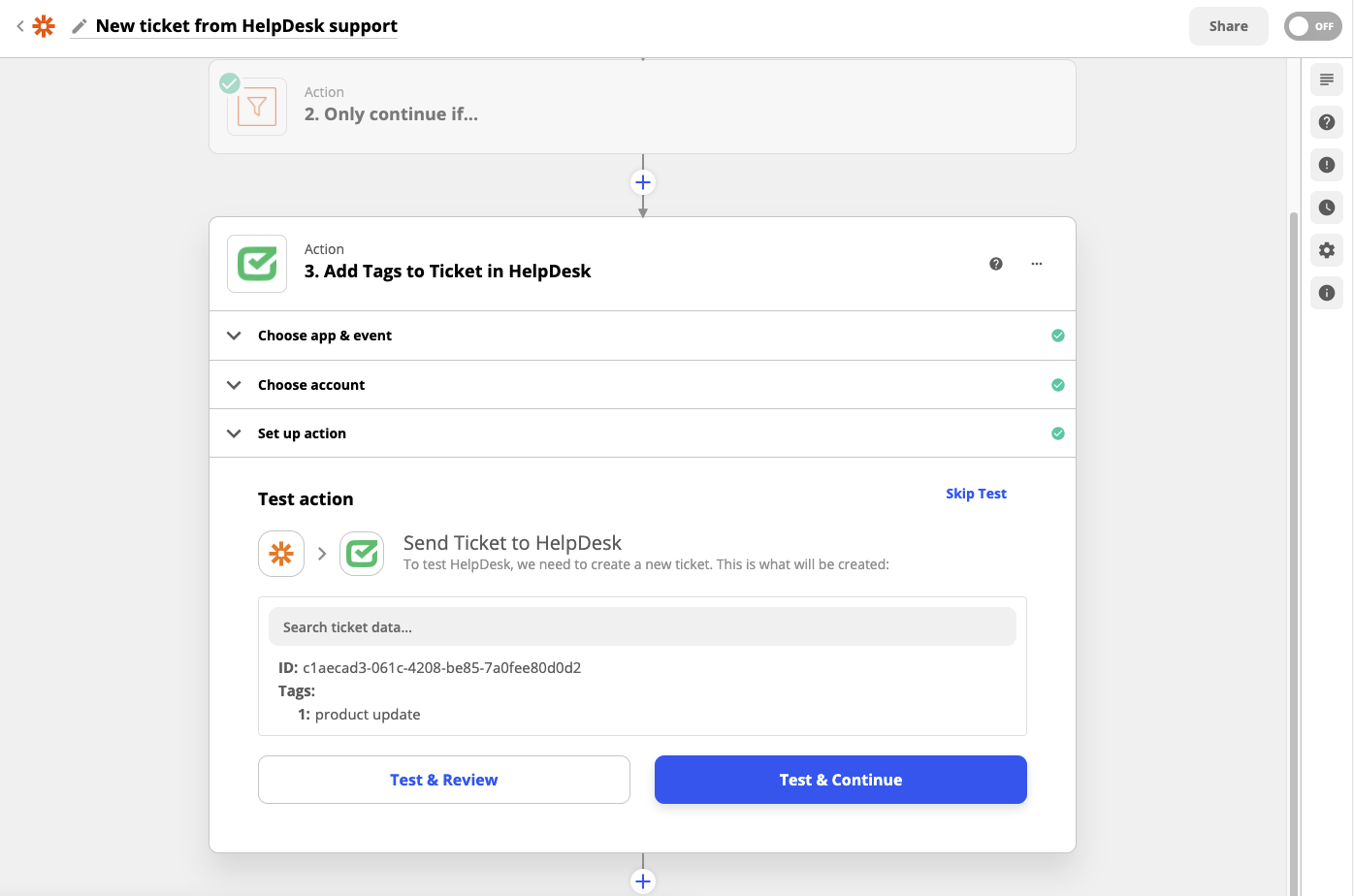Add a step after the filter step

[x=643, y=182]
